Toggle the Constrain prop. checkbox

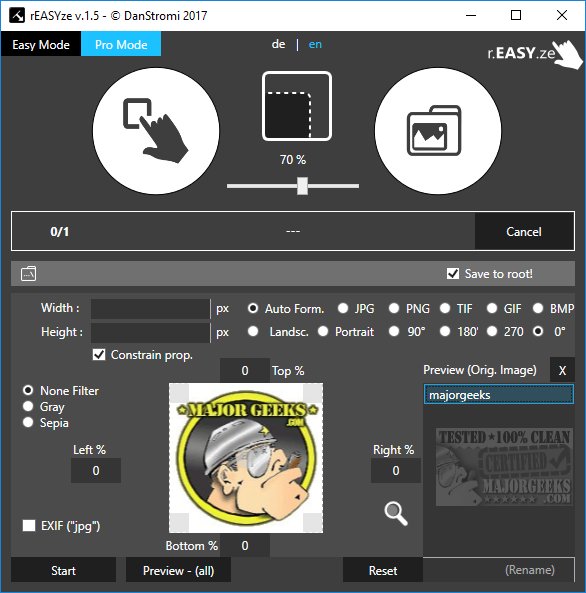click(x=99, y=354)
